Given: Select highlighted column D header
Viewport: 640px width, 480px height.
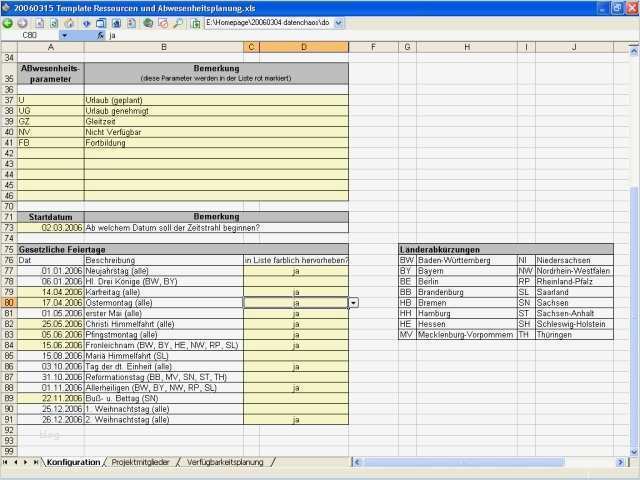Looking at the screenshot, I should 304,47.
